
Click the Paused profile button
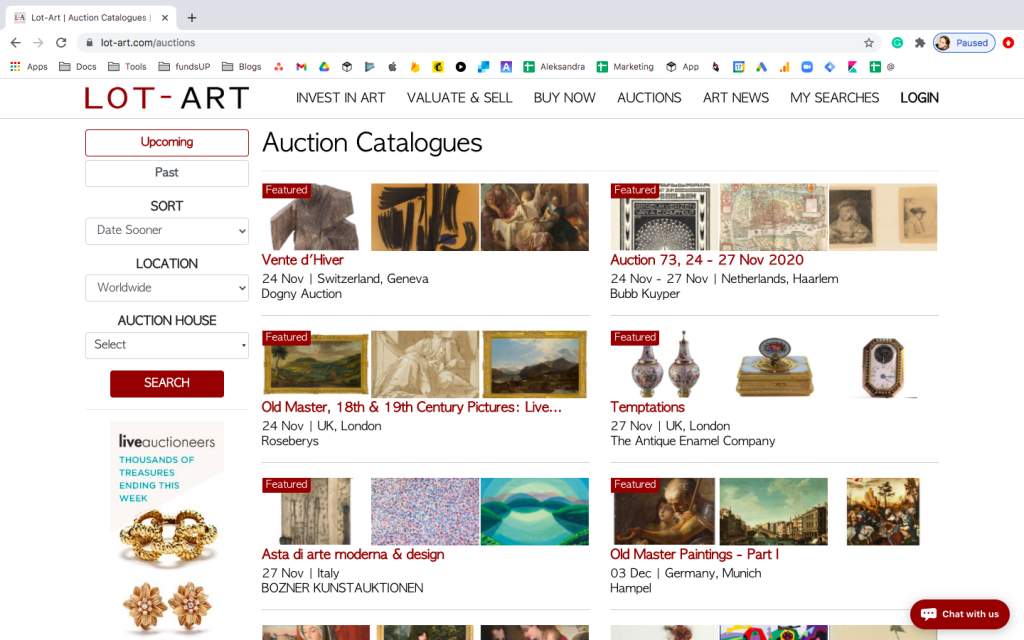coord(964,42)
